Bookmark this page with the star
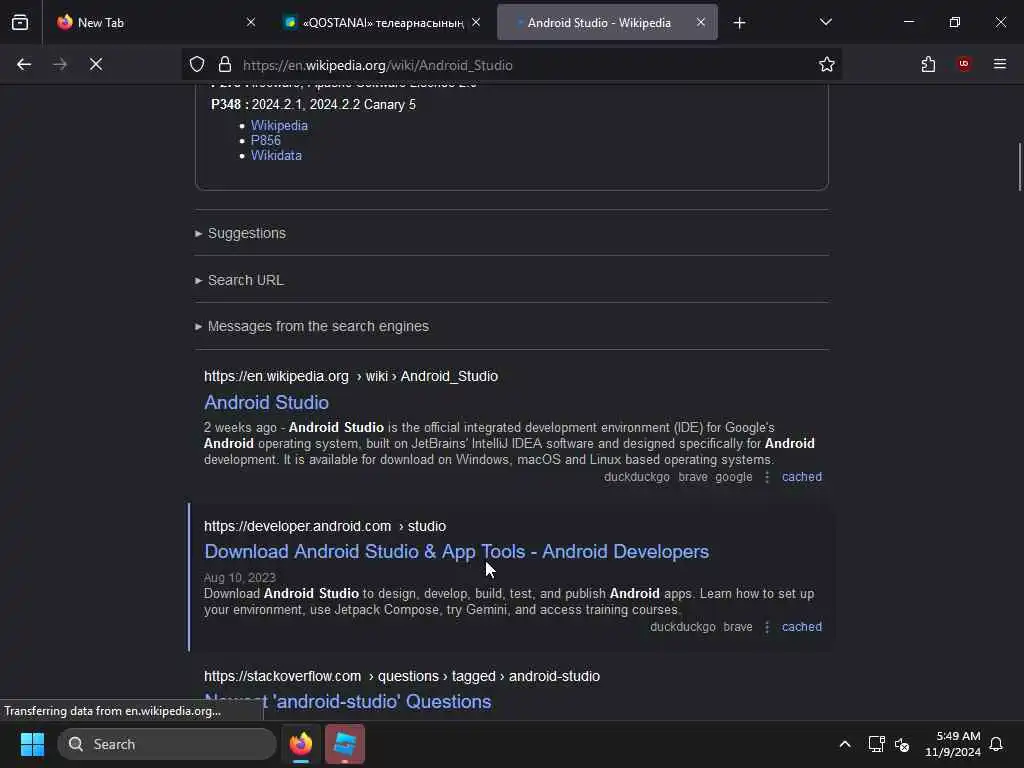 pos(827,64)
